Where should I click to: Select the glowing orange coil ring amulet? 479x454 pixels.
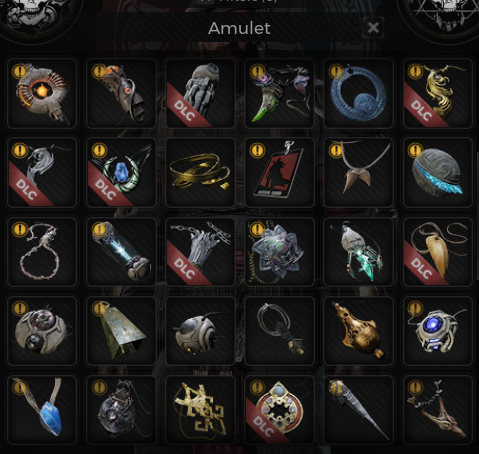(42, 93)
